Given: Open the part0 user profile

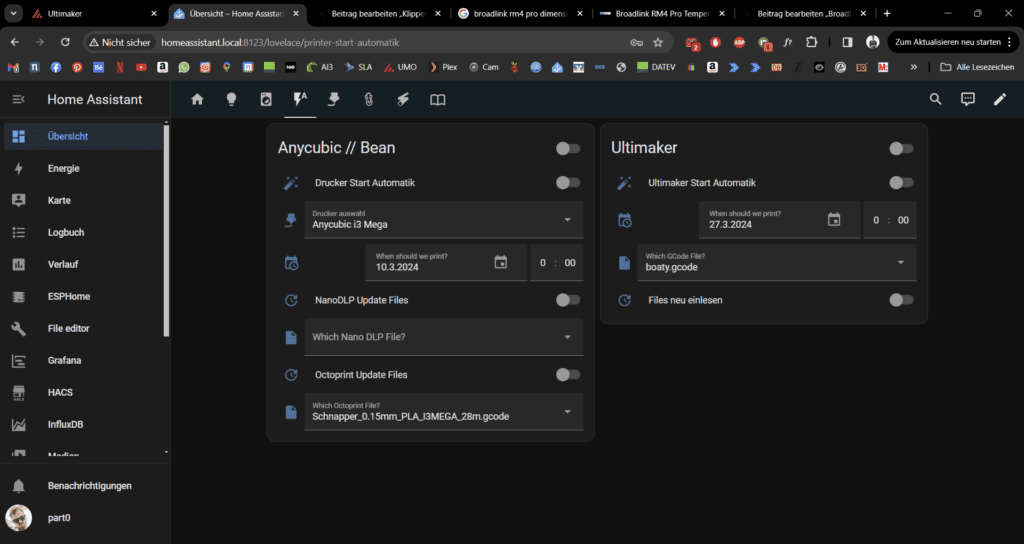Looking at the screenshot, I should tap(84, 518).
